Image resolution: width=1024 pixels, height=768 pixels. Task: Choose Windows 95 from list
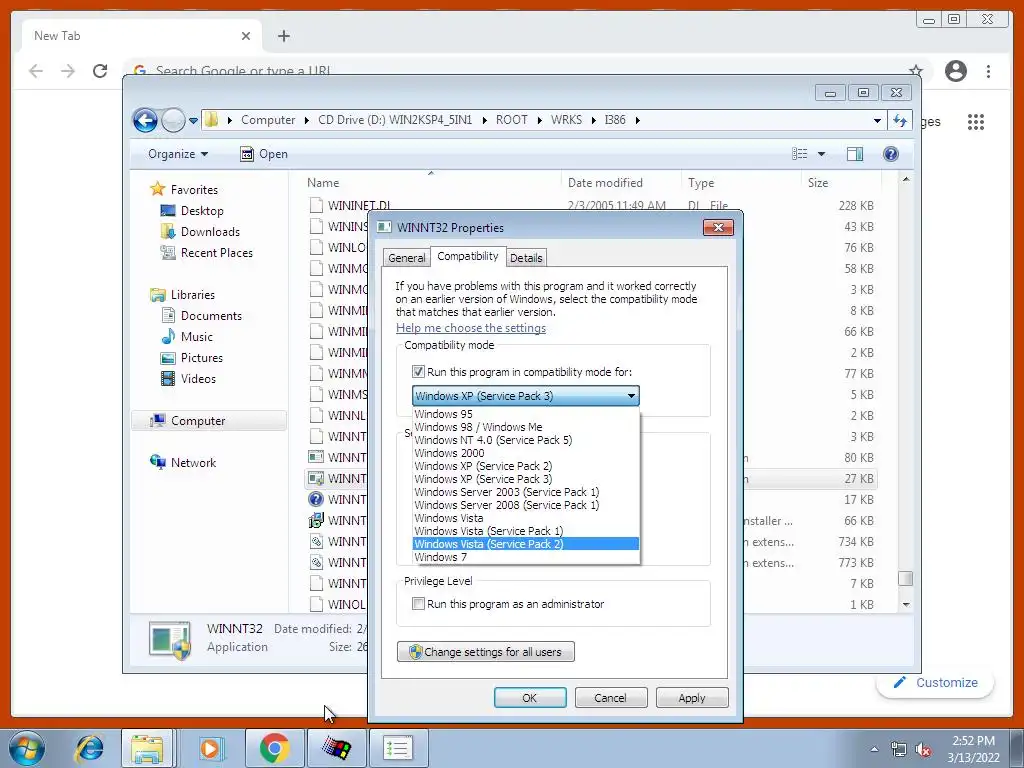pos(526,414)
